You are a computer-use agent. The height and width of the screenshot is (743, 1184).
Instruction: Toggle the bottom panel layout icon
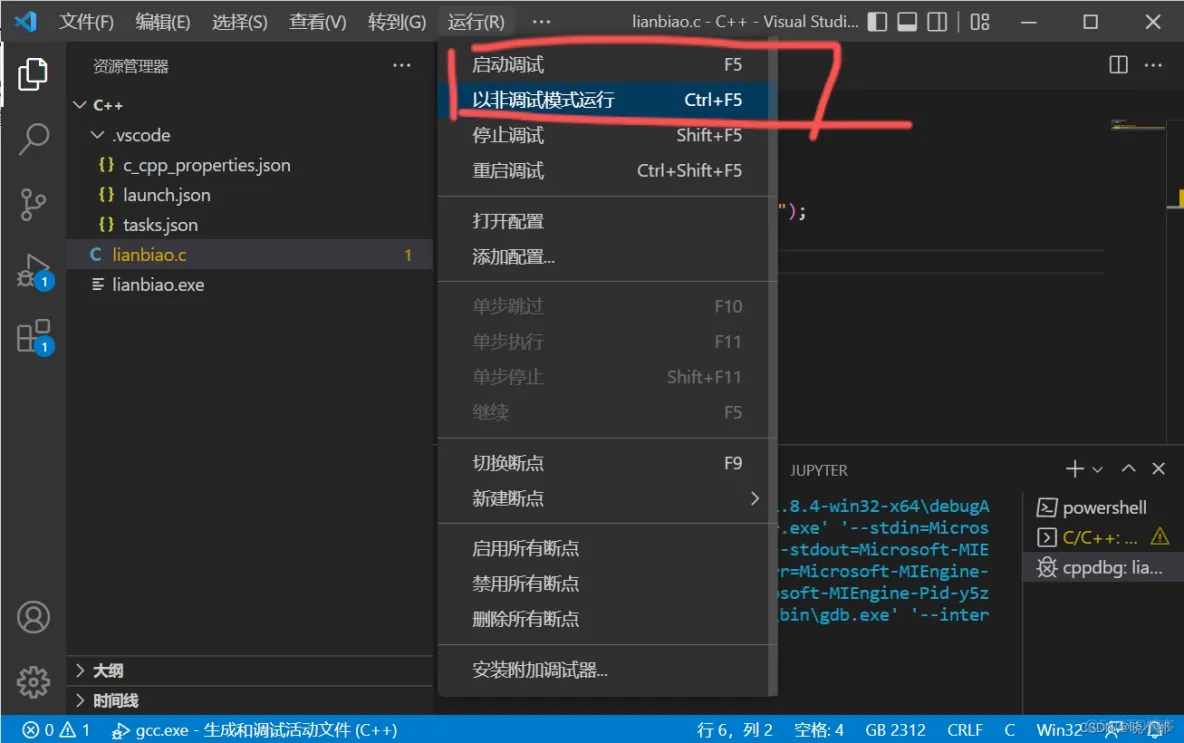coord(907,22)
